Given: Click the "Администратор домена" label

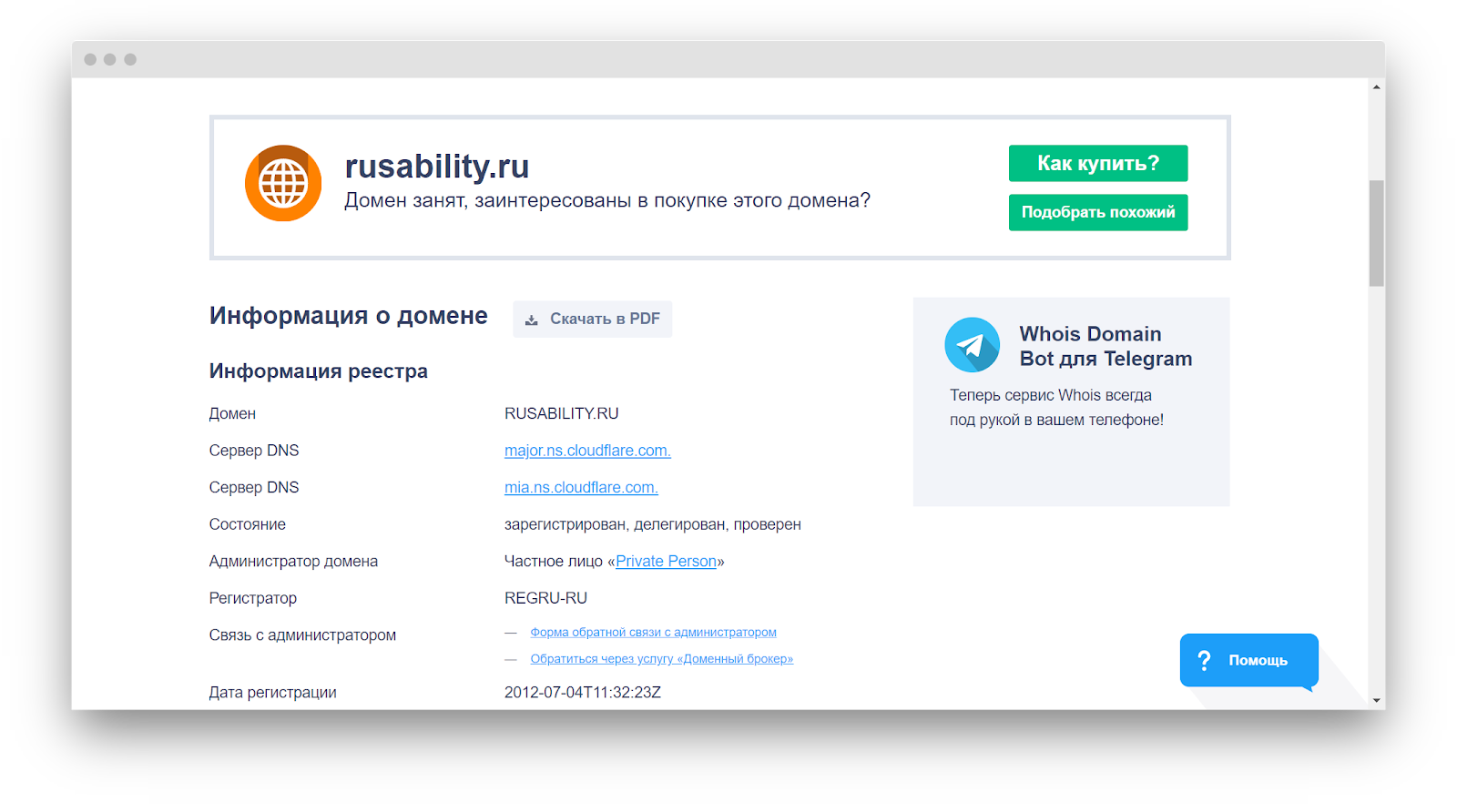Looking at the screenshot, I should [293, 562].
